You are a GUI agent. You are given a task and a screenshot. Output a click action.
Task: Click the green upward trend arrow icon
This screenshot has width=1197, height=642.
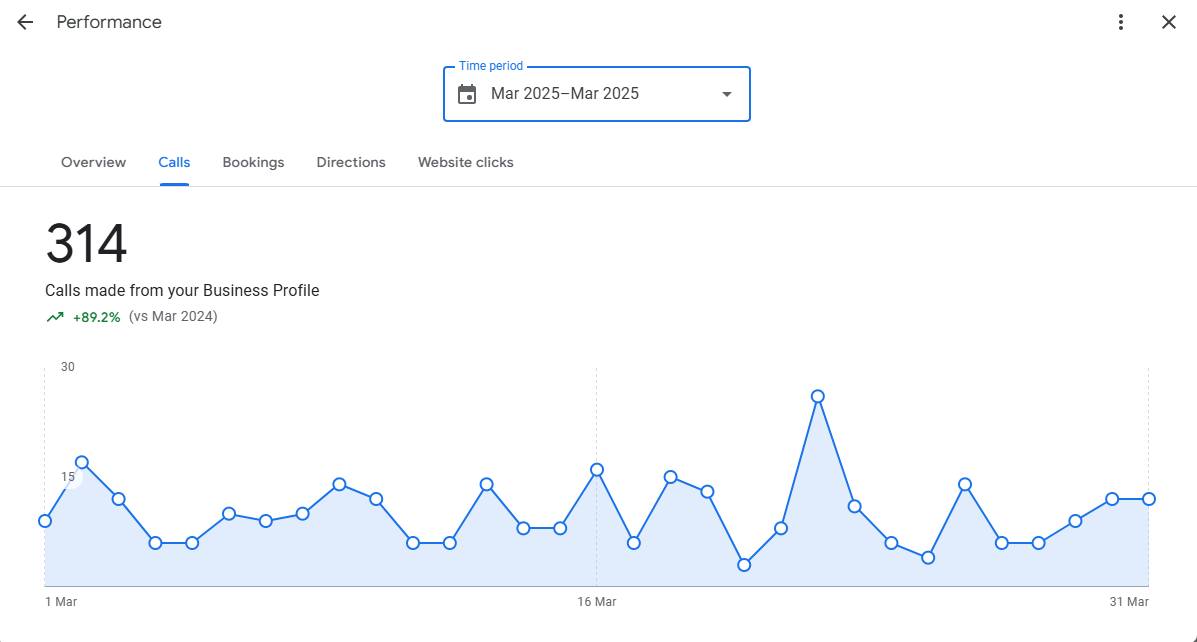[55, 317]
